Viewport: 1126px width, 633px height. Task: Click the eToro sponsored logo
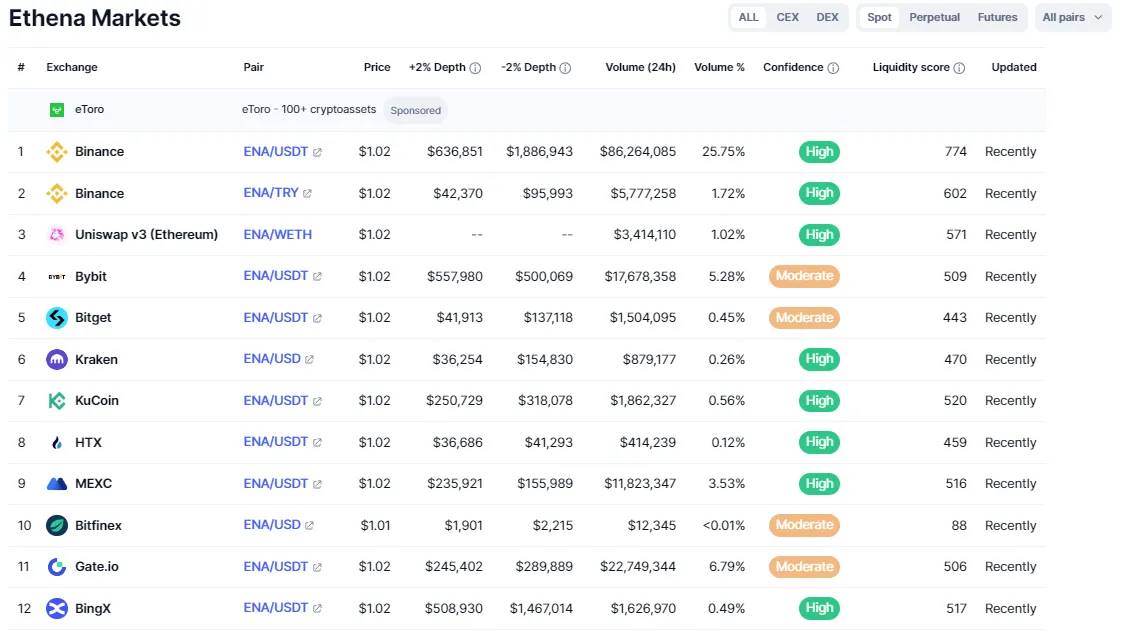(57, 109)
